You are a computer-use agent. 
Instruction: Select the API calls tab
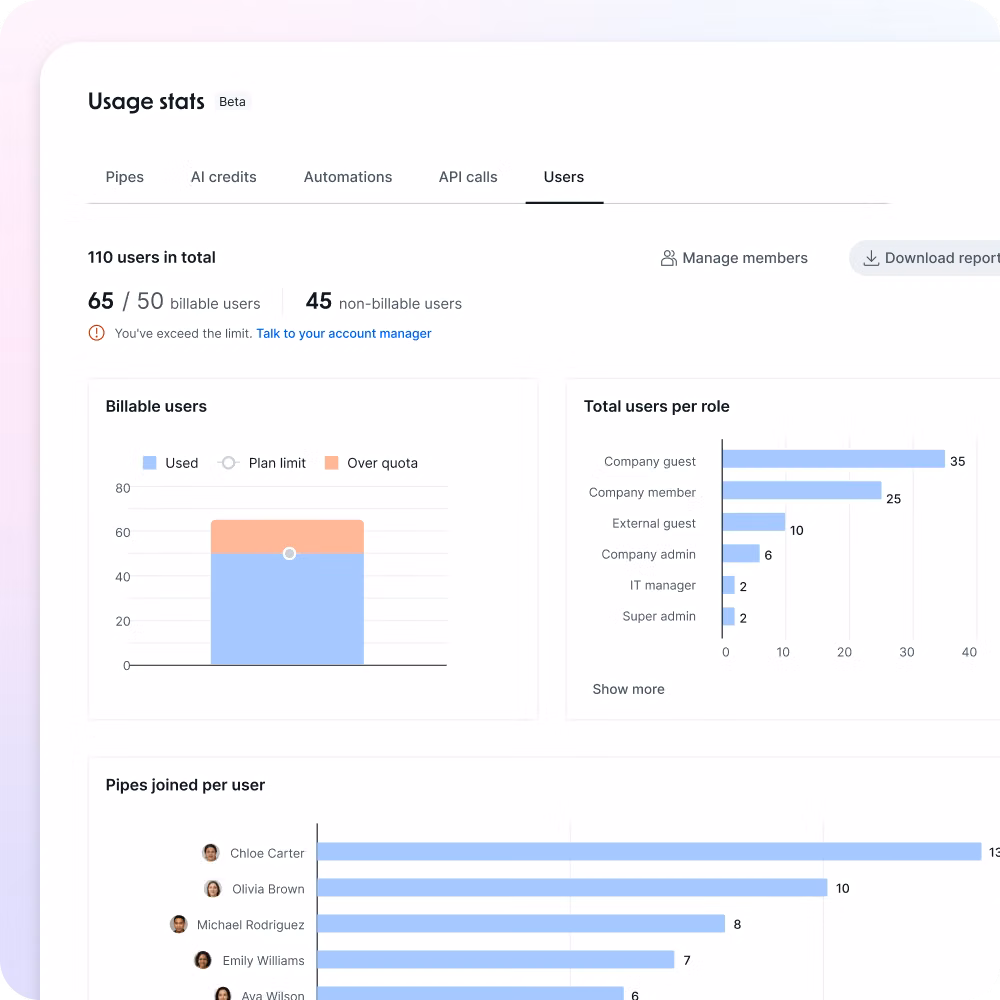(468, 177)
